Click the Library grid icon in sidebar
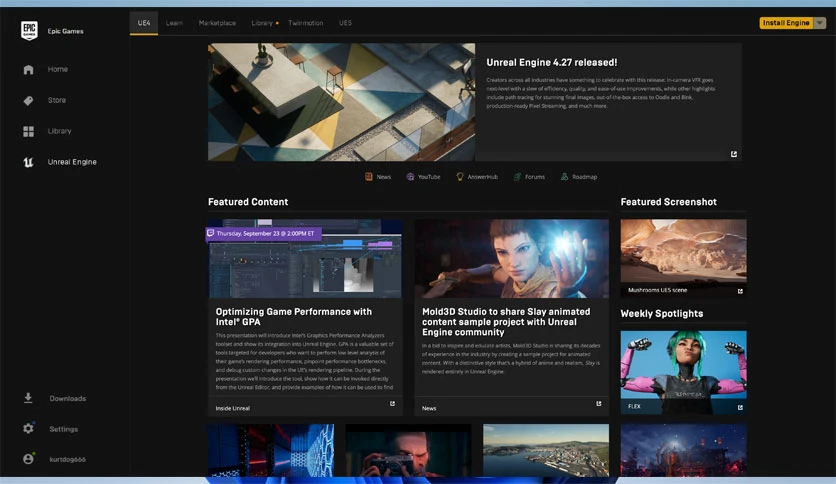 tap(28, 131)
